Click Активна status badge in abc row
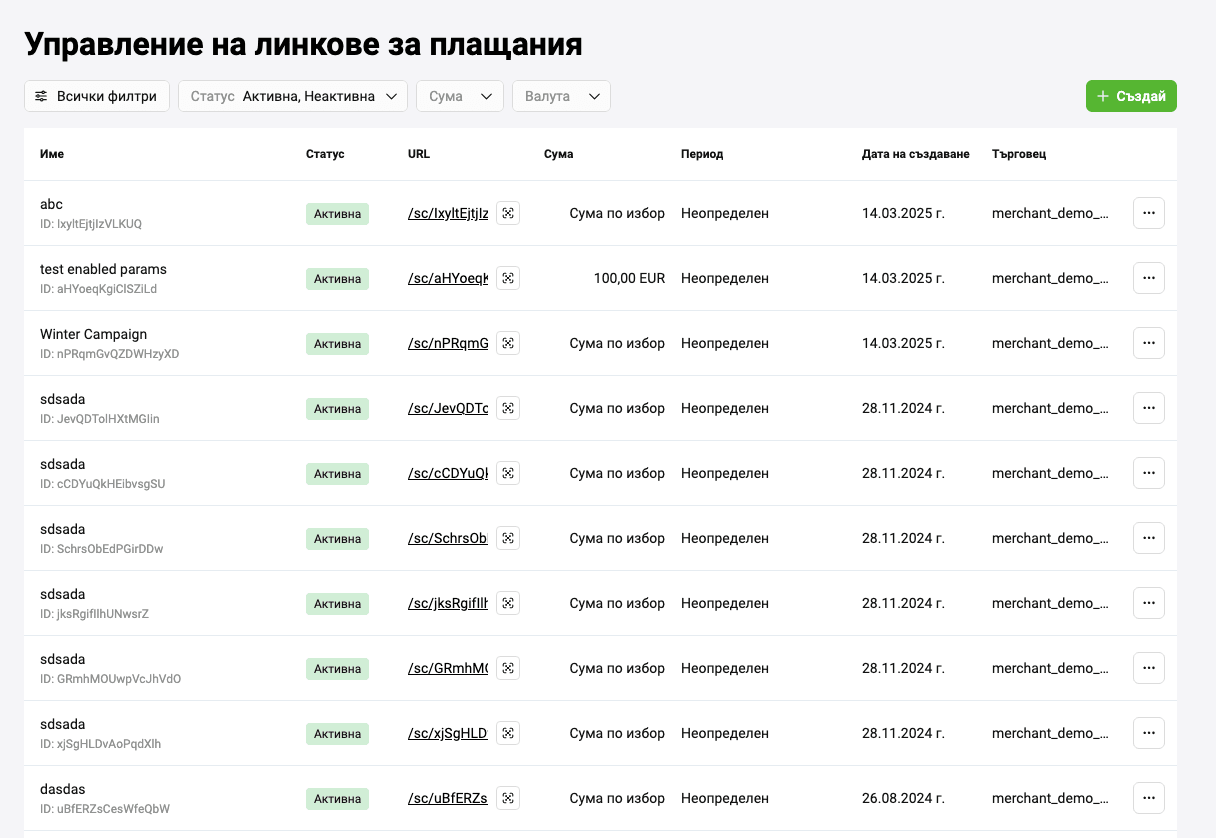This screenshot has height=838, width=1216. pyautogui.click(x=337, y=213)
